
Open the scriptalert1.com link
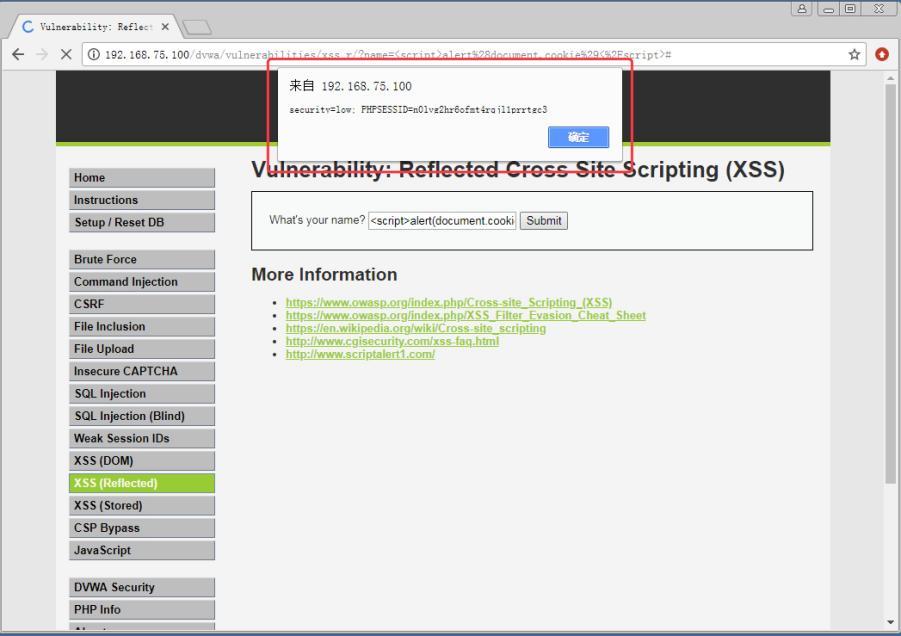[359, 352]
